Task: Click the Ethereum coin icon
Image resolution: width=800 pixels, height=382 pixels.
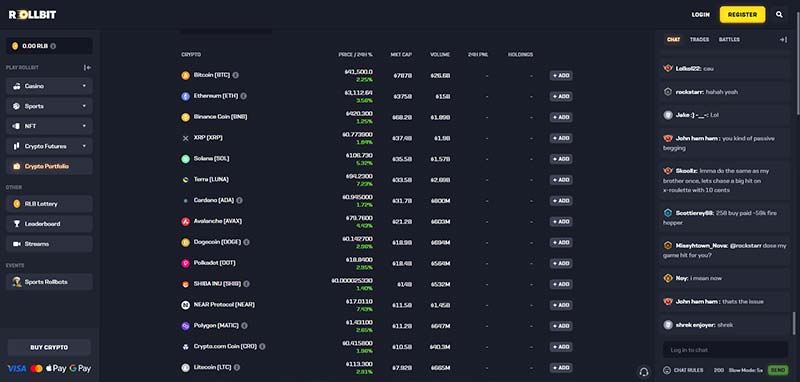Action: click(185, 96)
